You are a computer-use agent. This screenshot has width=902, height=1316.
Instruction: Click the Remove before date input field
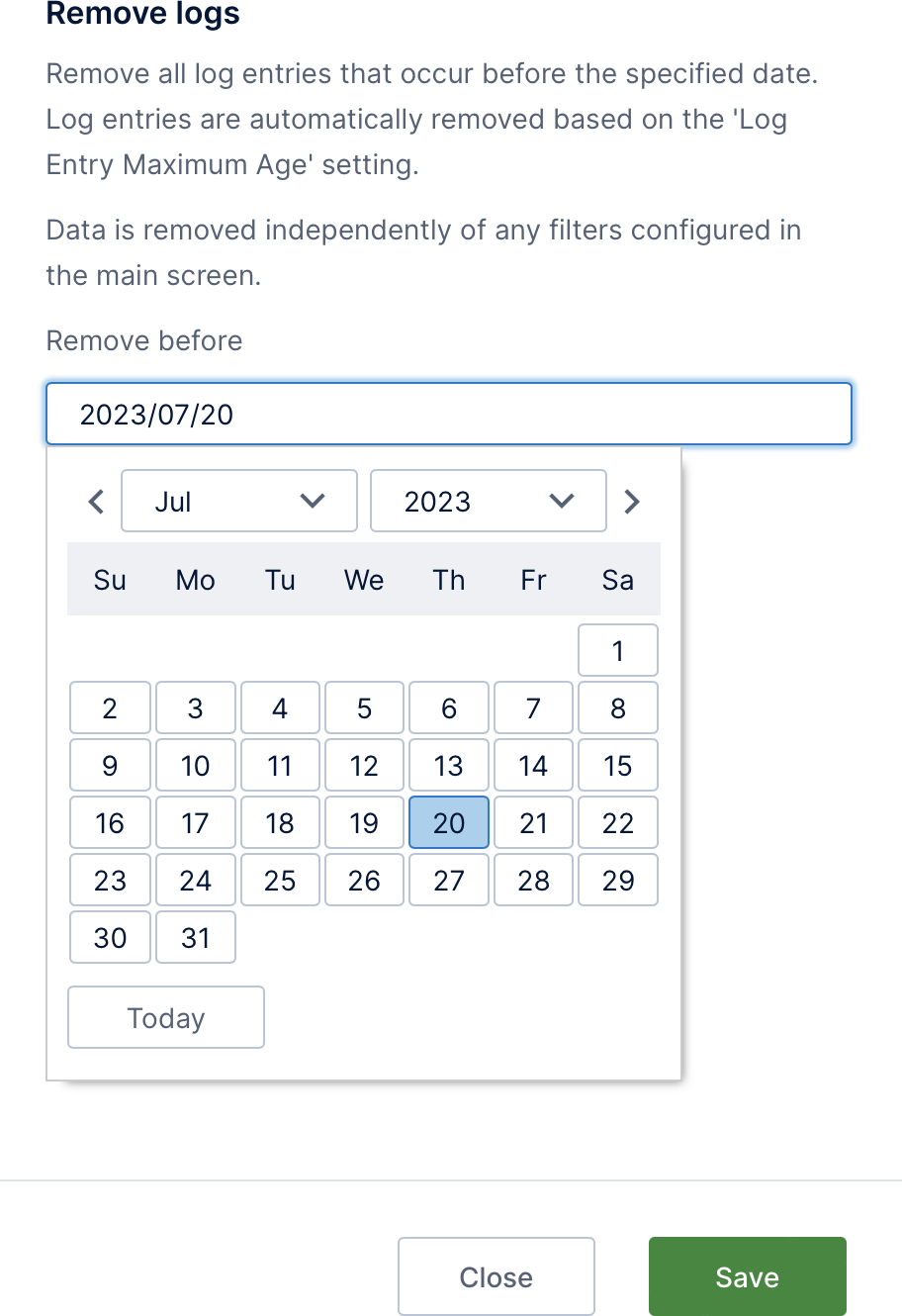[448, 413]
